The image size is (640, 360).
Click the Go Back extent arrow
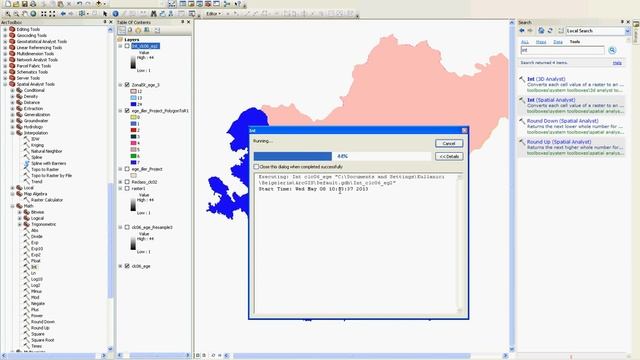pyautogui.click(x=63, y=14)
